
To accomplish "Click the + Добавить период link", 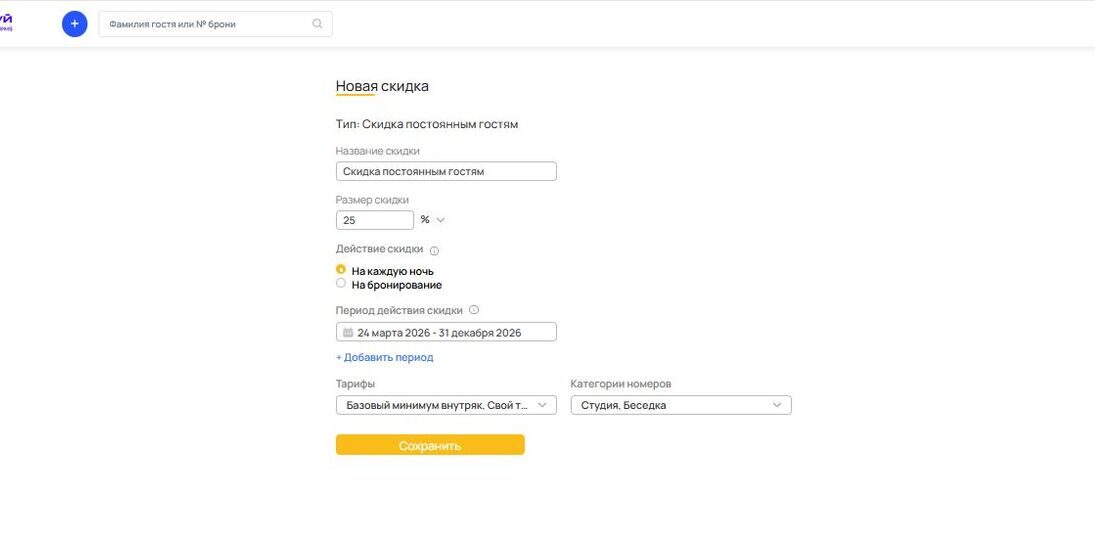I will 384,357.
